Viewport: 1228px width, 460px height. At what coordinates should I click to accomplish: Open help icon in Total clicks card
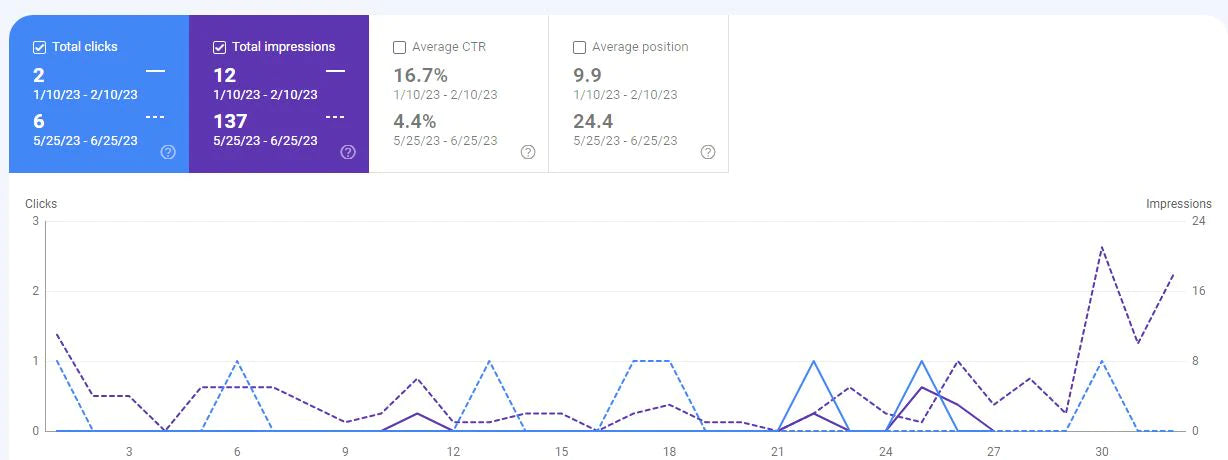(x=168, y=152)
